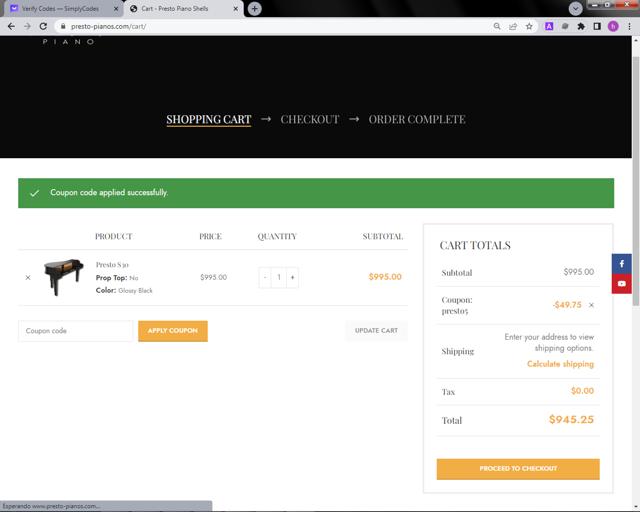Click the Cart Totals heading
The width and height of the screenshot is (640, 512).
475,245
